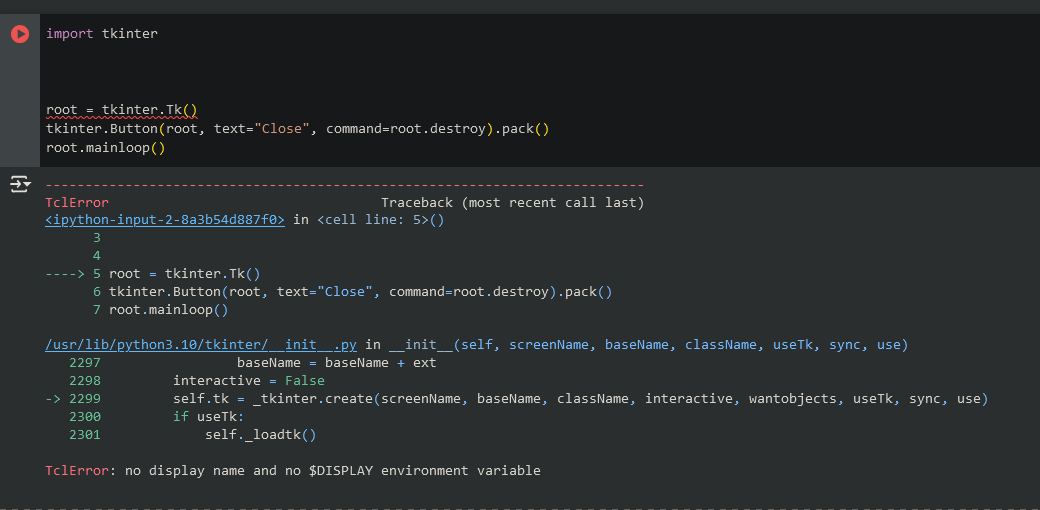Run the tkinter code cell

tap(20, 34)
